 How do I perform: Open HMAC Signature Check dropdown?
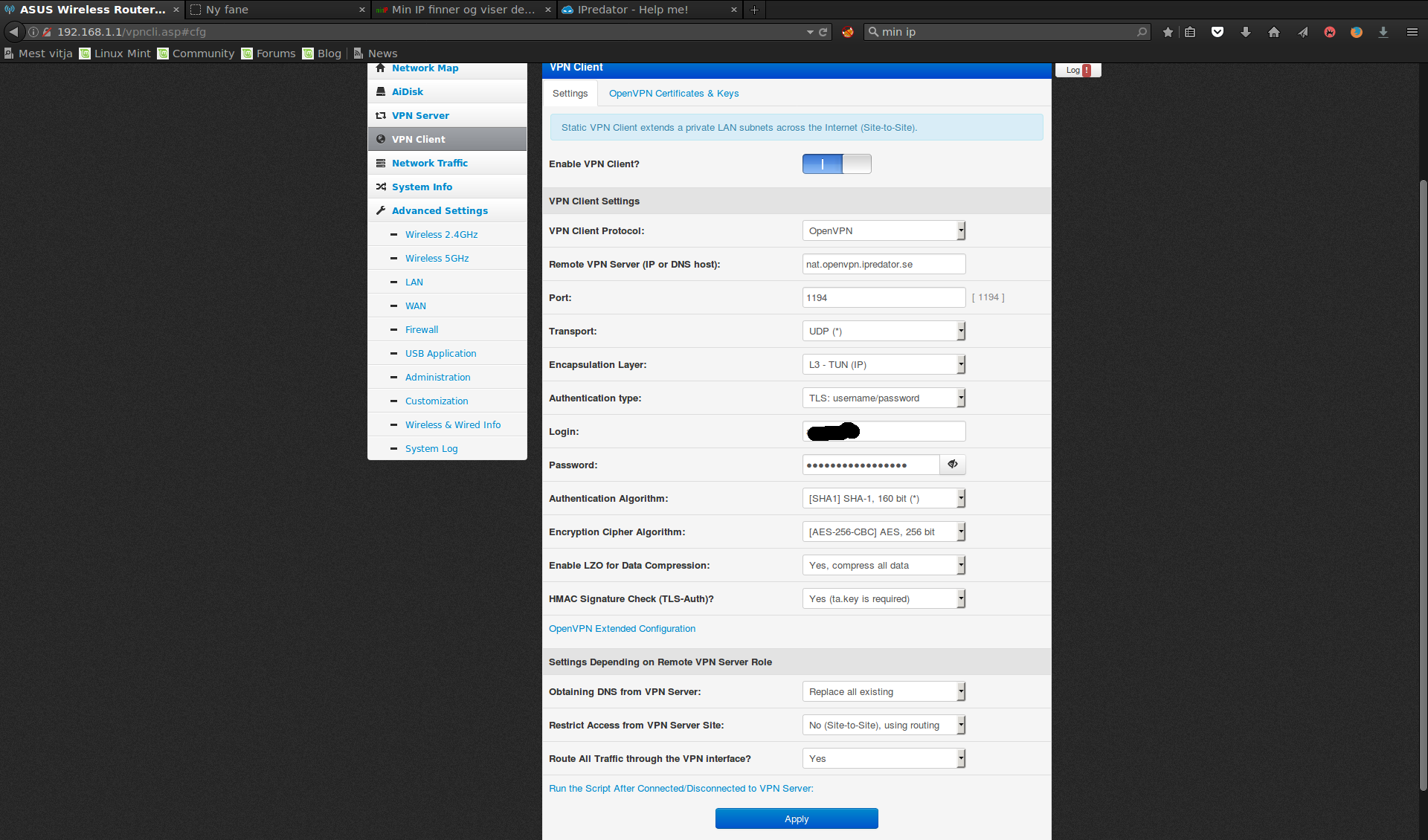coord(884,598)
